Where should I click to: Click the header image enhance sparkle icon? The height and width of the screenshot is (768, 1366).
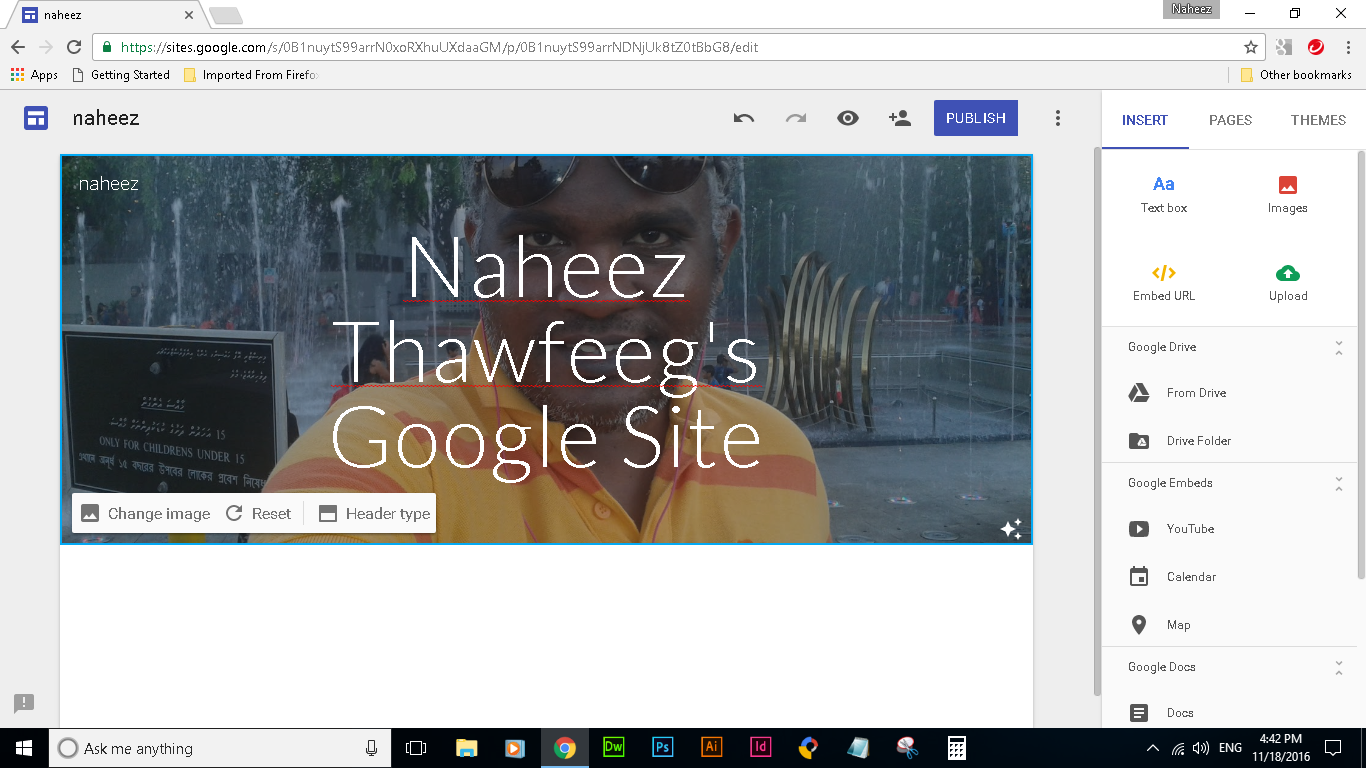tap(1013, 527)
